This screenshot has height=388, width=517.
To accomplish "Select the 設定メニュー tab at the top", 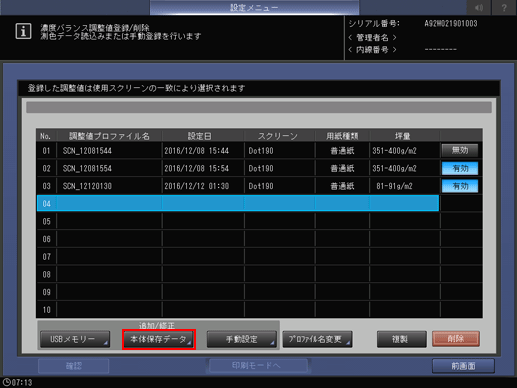I will click(x=254, y=7).
